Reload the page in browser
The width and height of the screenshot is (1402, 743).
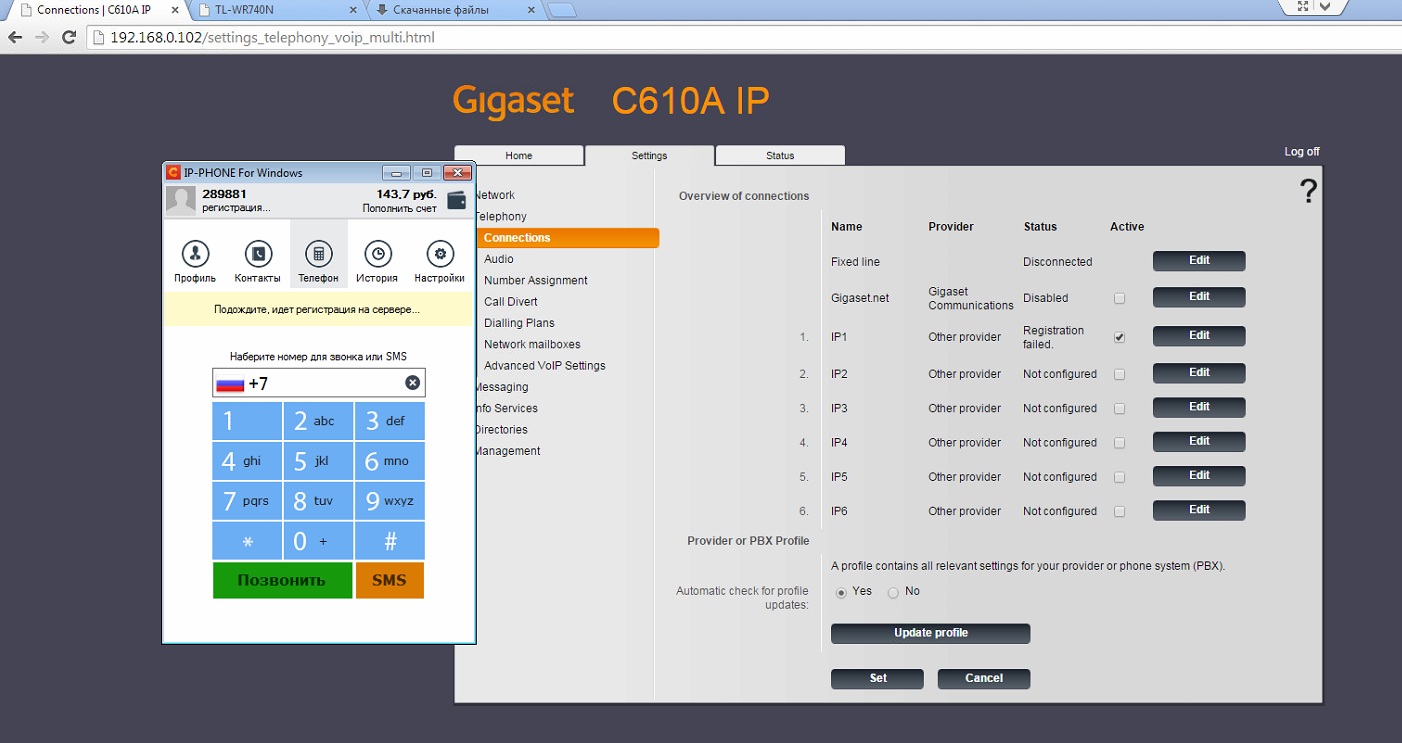[x=69, y=38]
